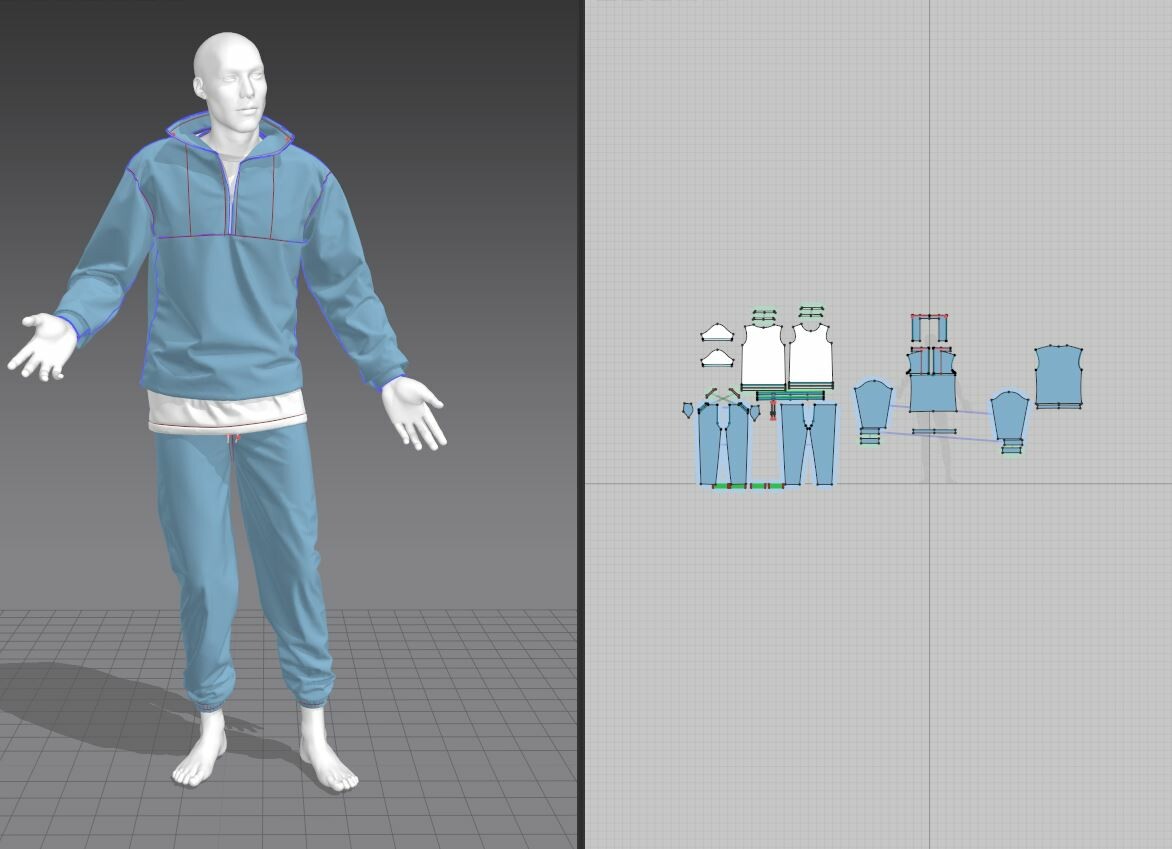1172x849 pixels.
Task: Click the left white tank top pattern piece
Action: (x=763, y=355)
